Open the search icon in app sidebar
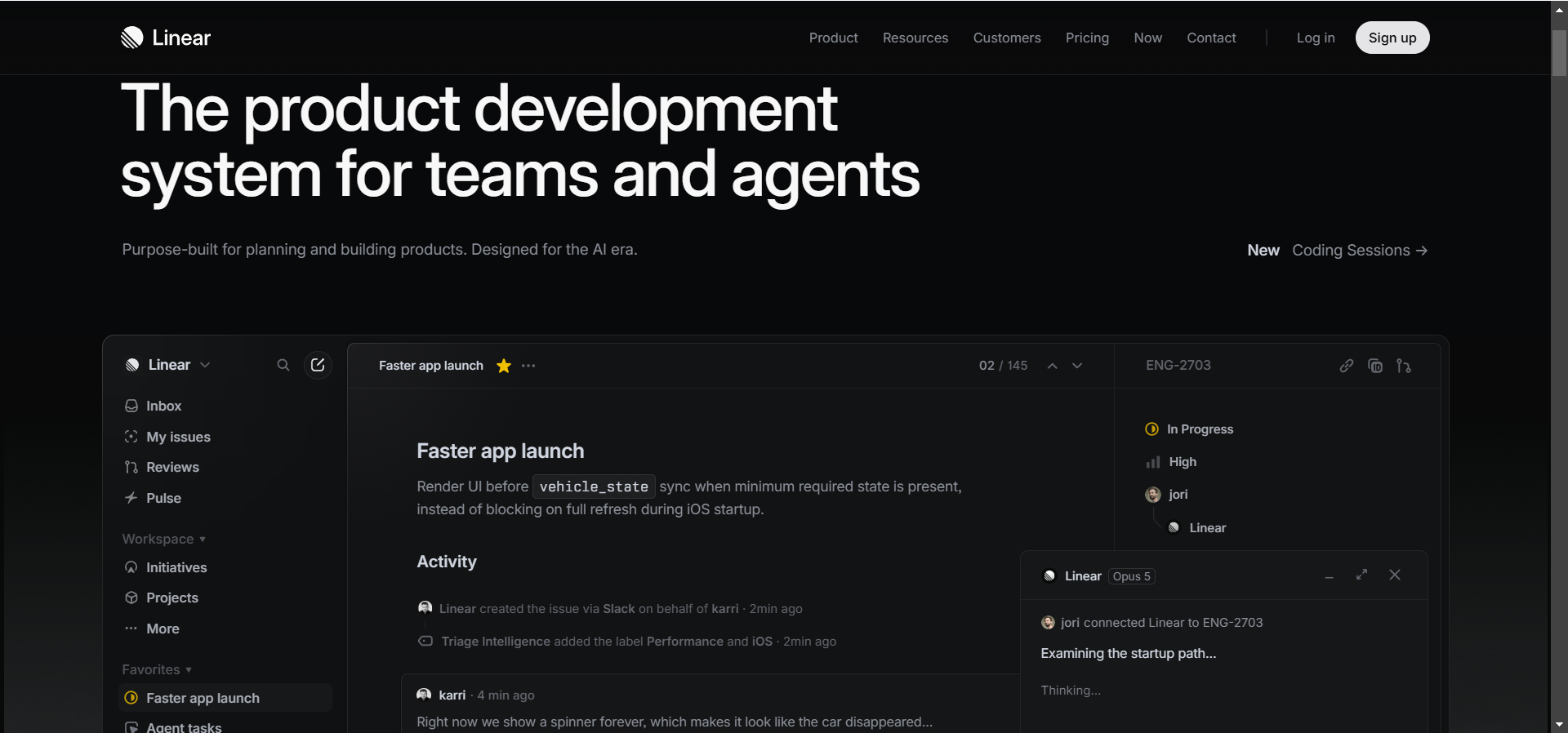 pyautogui.click(x=283, y=365)
